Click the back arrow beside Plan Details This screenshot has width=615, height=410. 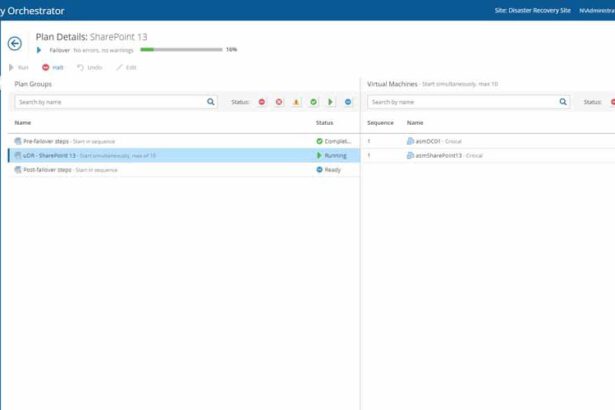click(x=15, y=43)
